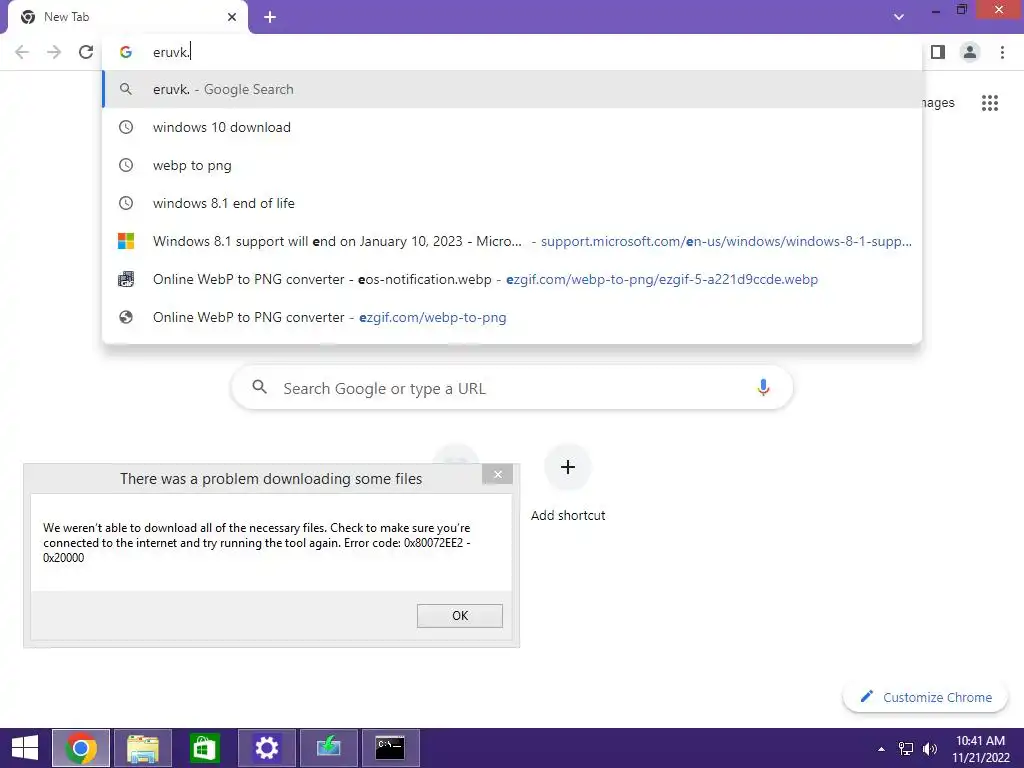Click the Chrome taskbar icon
This screenshot has width=1024, height=768.
pos(81,748)
